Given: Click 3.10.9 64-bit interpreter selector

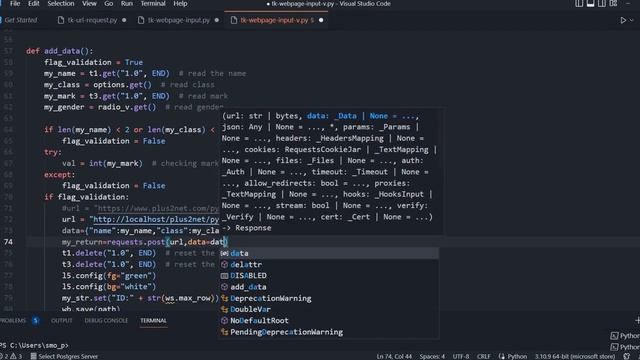Looking at the screenshot, I should tap(575, 356).
